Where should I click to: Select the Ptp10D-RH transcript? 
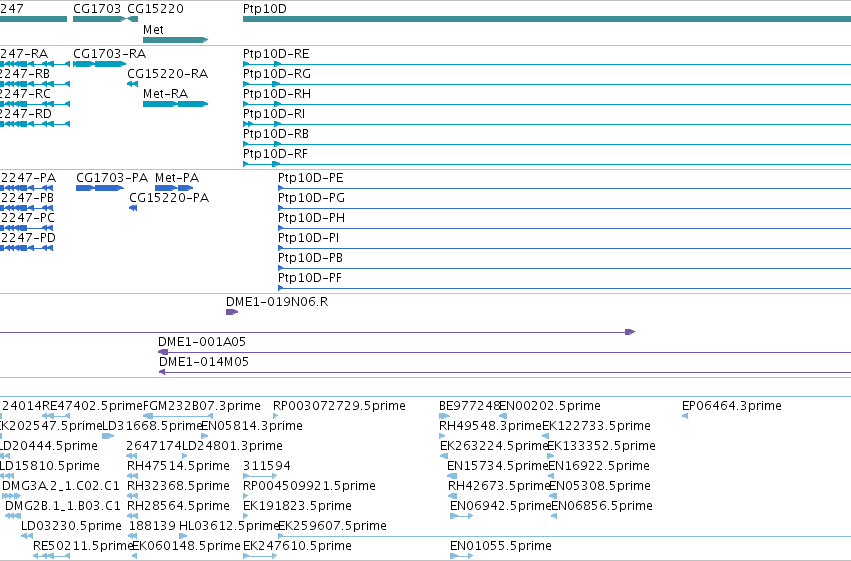pos(547,104)
